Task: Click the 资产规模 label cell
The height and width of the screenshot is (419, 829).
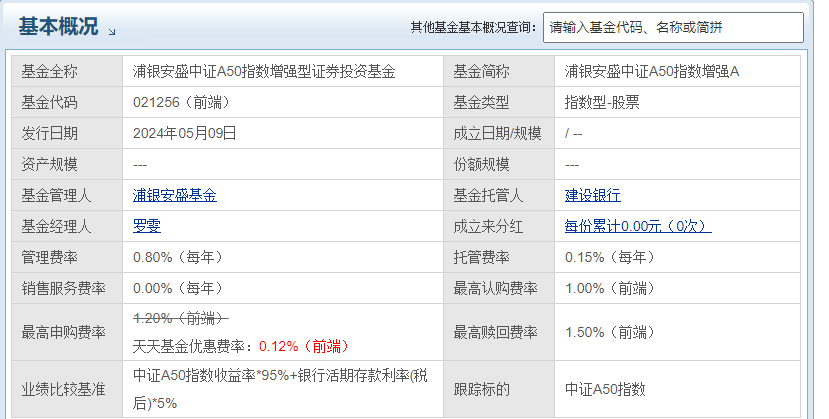Action: (67, 164)
